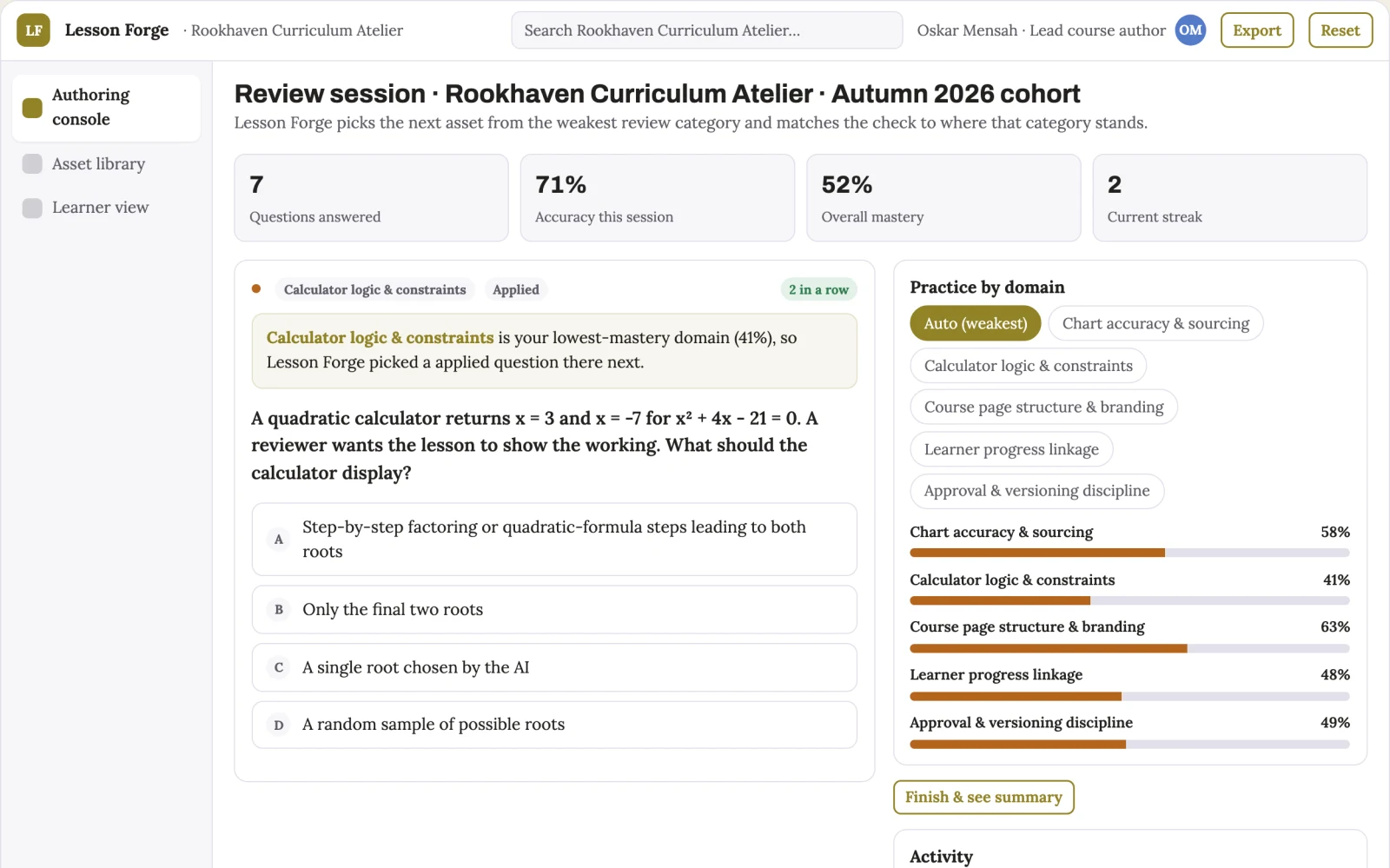Click the Calculator logic & constraints 41% bar
Image resolution: width=1390 pixels, height=868 pixels.
click(1129, 600)
